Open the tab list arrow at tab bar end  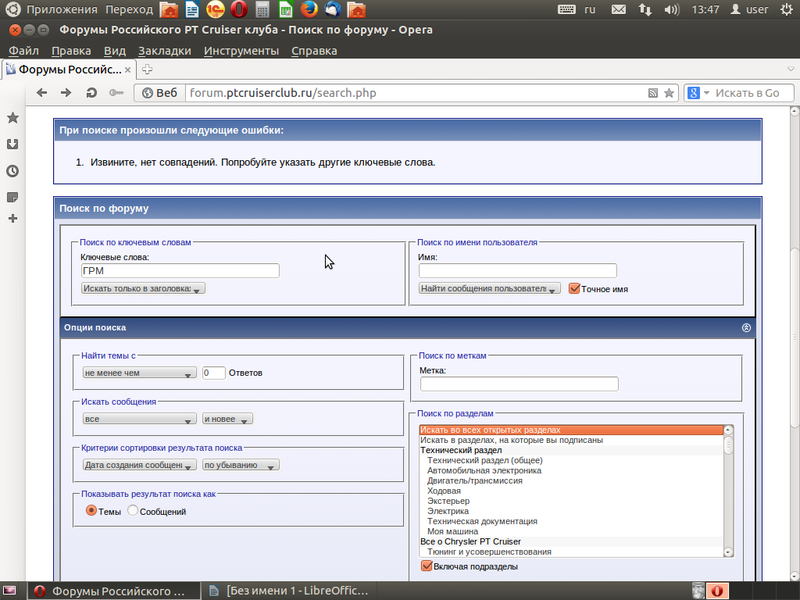coord(790,69)
